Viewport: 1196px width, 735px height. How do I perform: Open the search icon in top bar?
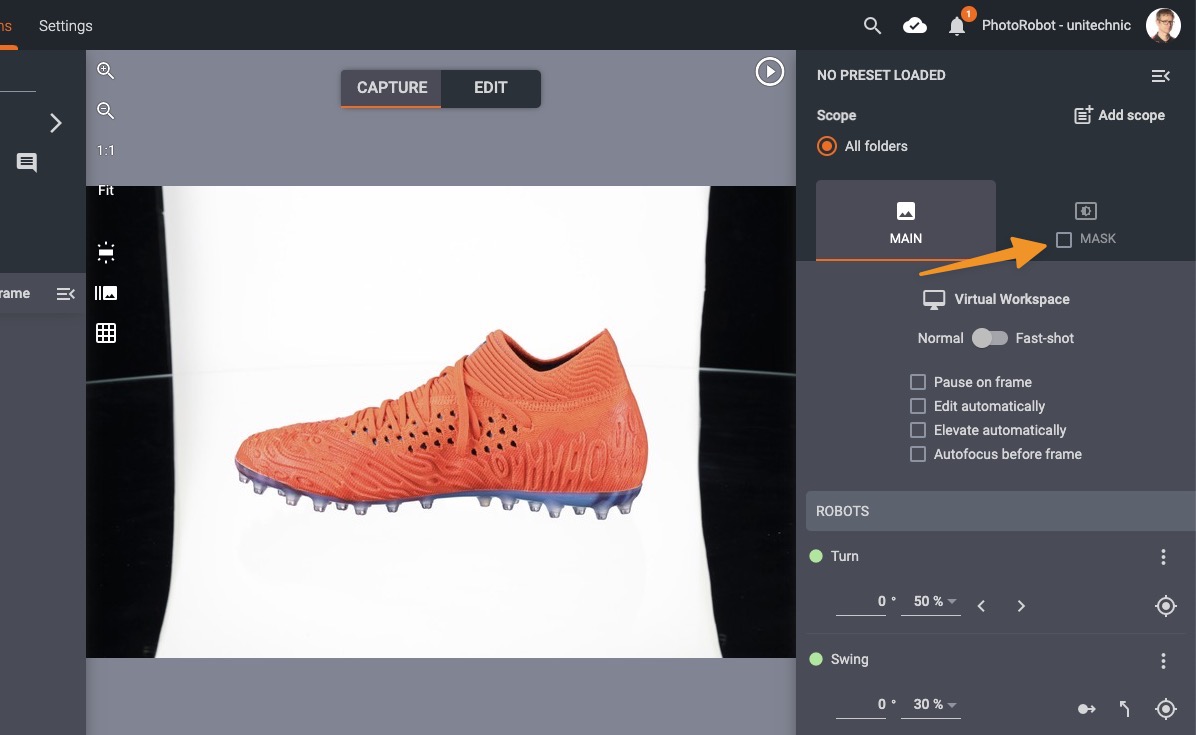coord(872,26)
